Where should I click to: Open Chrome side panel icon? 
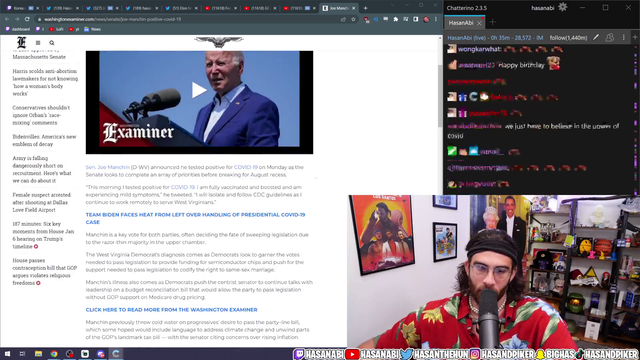tap(416, 19)
